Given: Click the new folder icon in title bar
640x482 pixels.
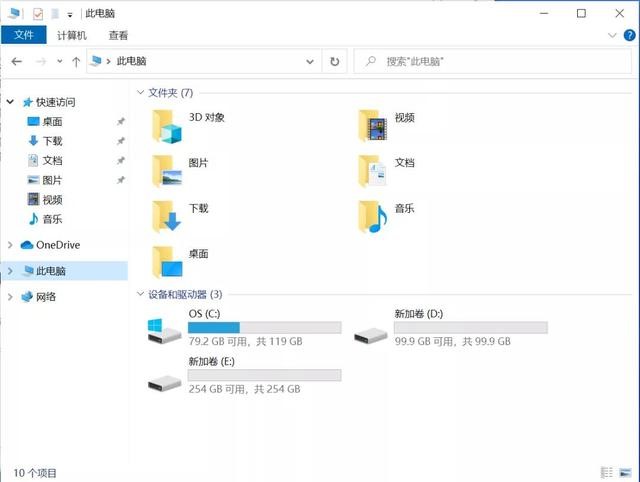Looking at the screenshot, I should [55, 14].
